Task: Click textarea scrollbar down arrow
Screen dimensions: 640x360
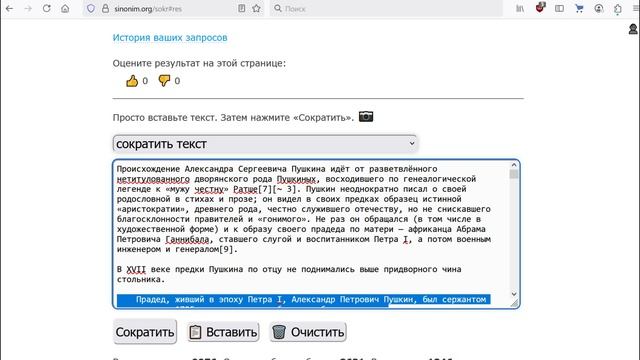Action: [514, 294]
